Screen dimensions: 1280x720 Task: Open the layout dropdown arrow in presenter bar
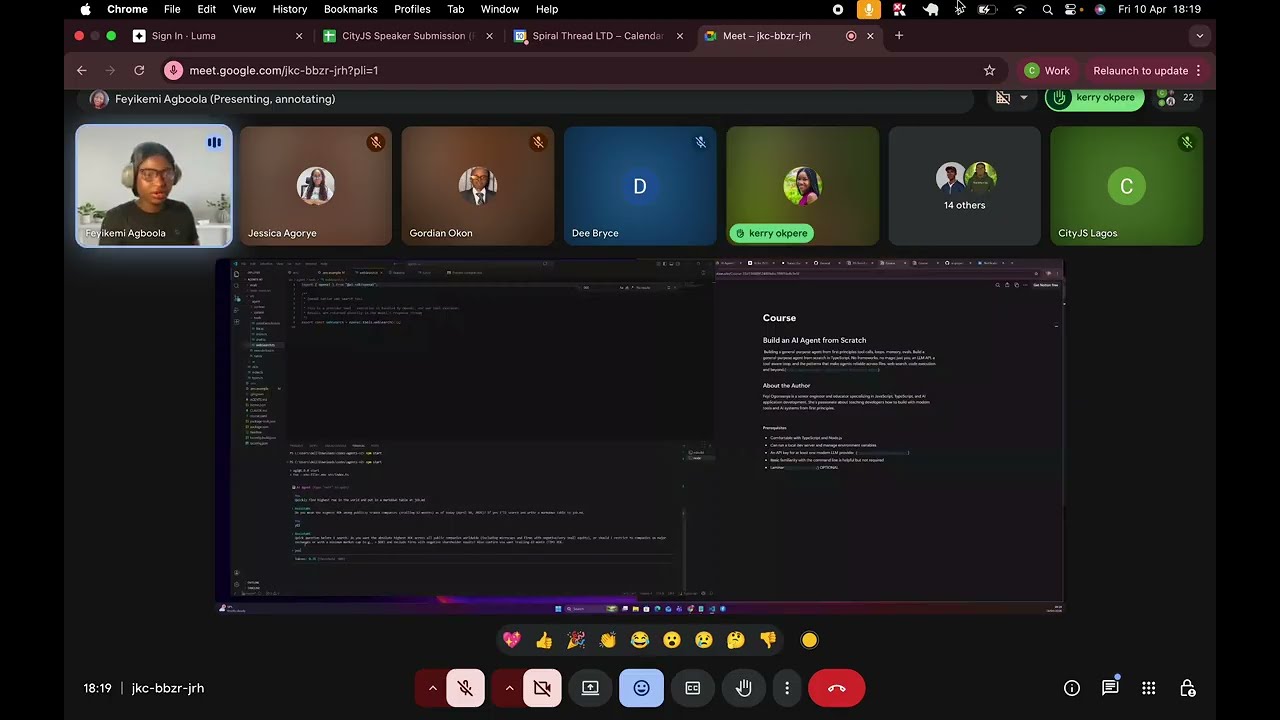coord(1023,98)
